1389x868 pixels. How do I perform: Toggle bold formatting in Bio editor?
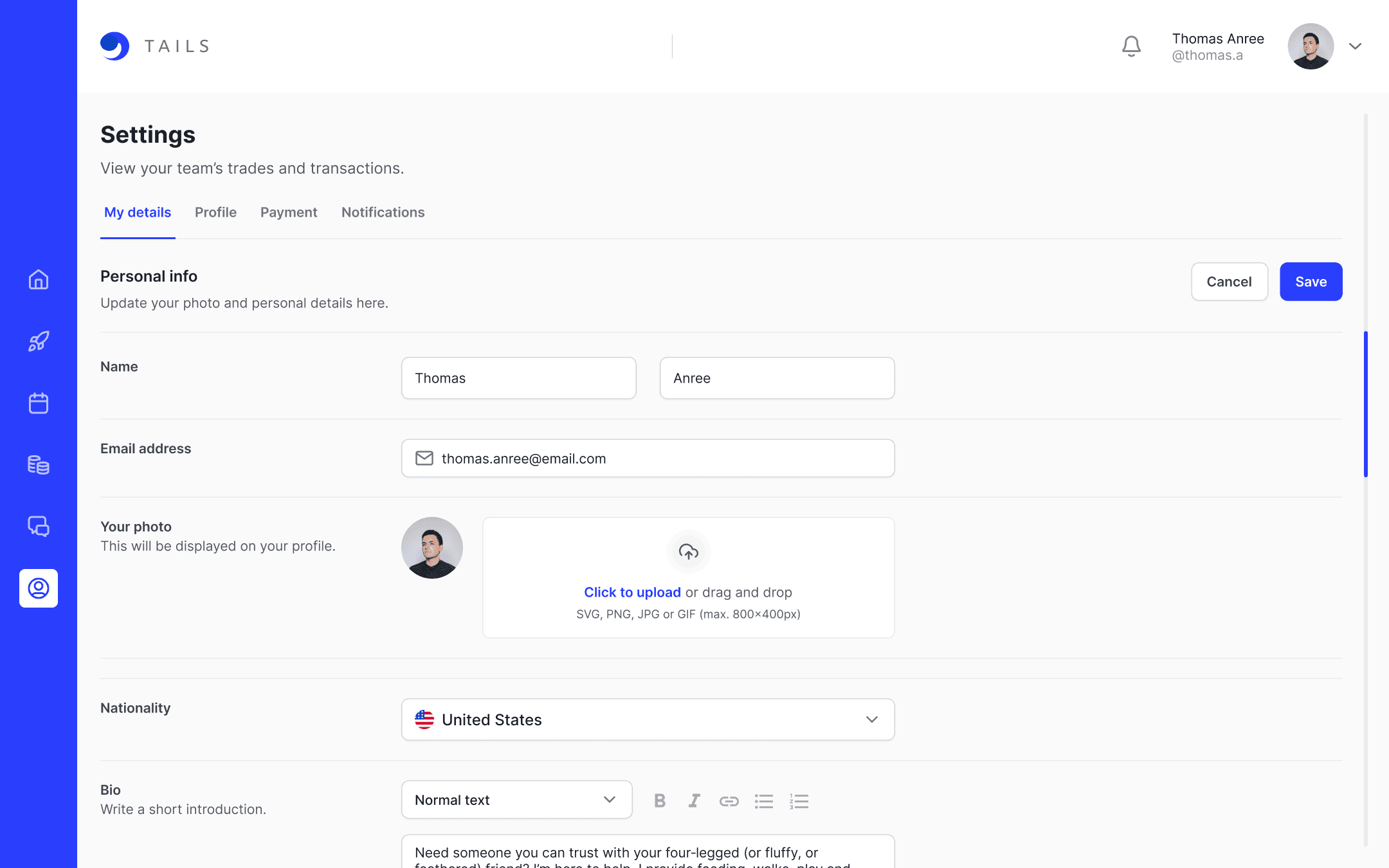[659, 800]
